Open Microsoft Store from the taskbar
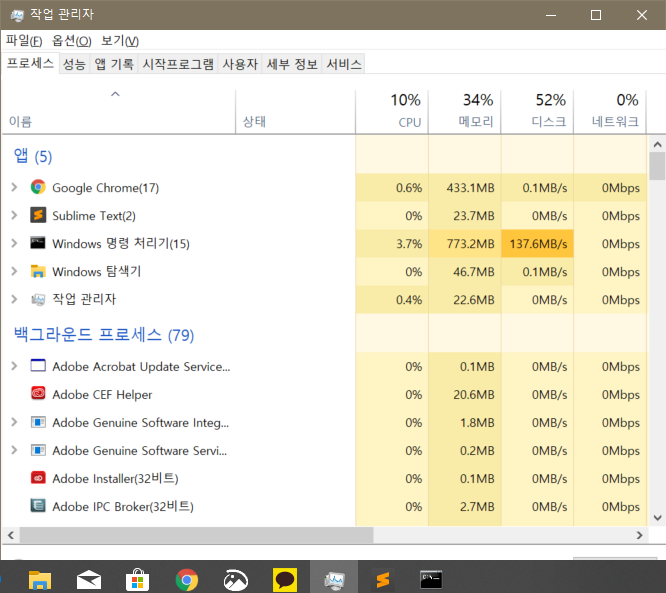The height and width of the screenshot is (593, 666). (x=138, y=580)
